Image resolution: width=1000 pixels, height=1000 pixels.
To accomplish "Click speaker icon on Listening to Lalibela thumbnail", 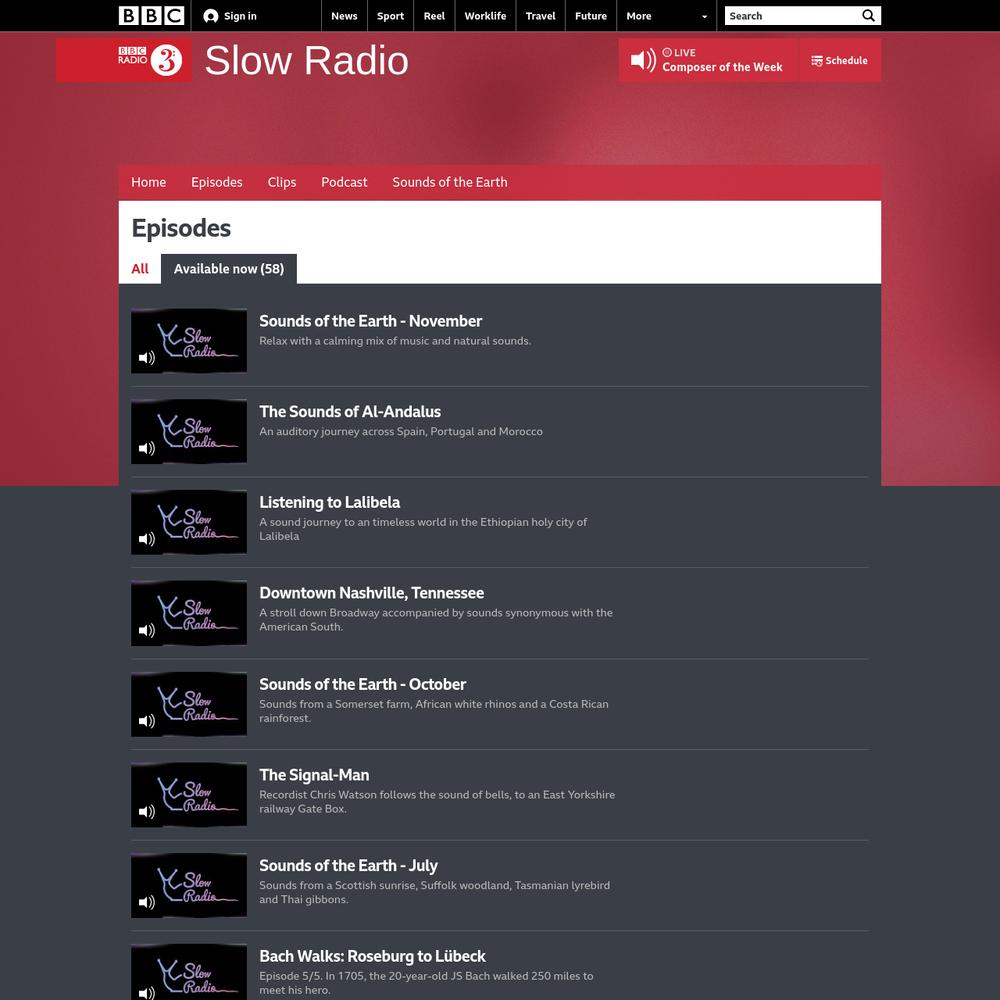I will pyautogui.click(x=147, y=539).
